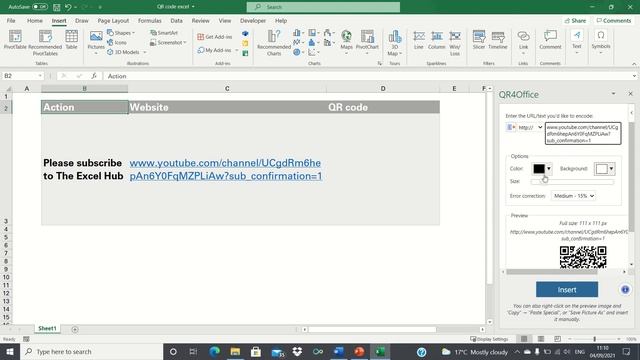The width and height of the screenshot is (640, 360).
Task: Open Recommended Charts
Action: click(x=274, y=42)
